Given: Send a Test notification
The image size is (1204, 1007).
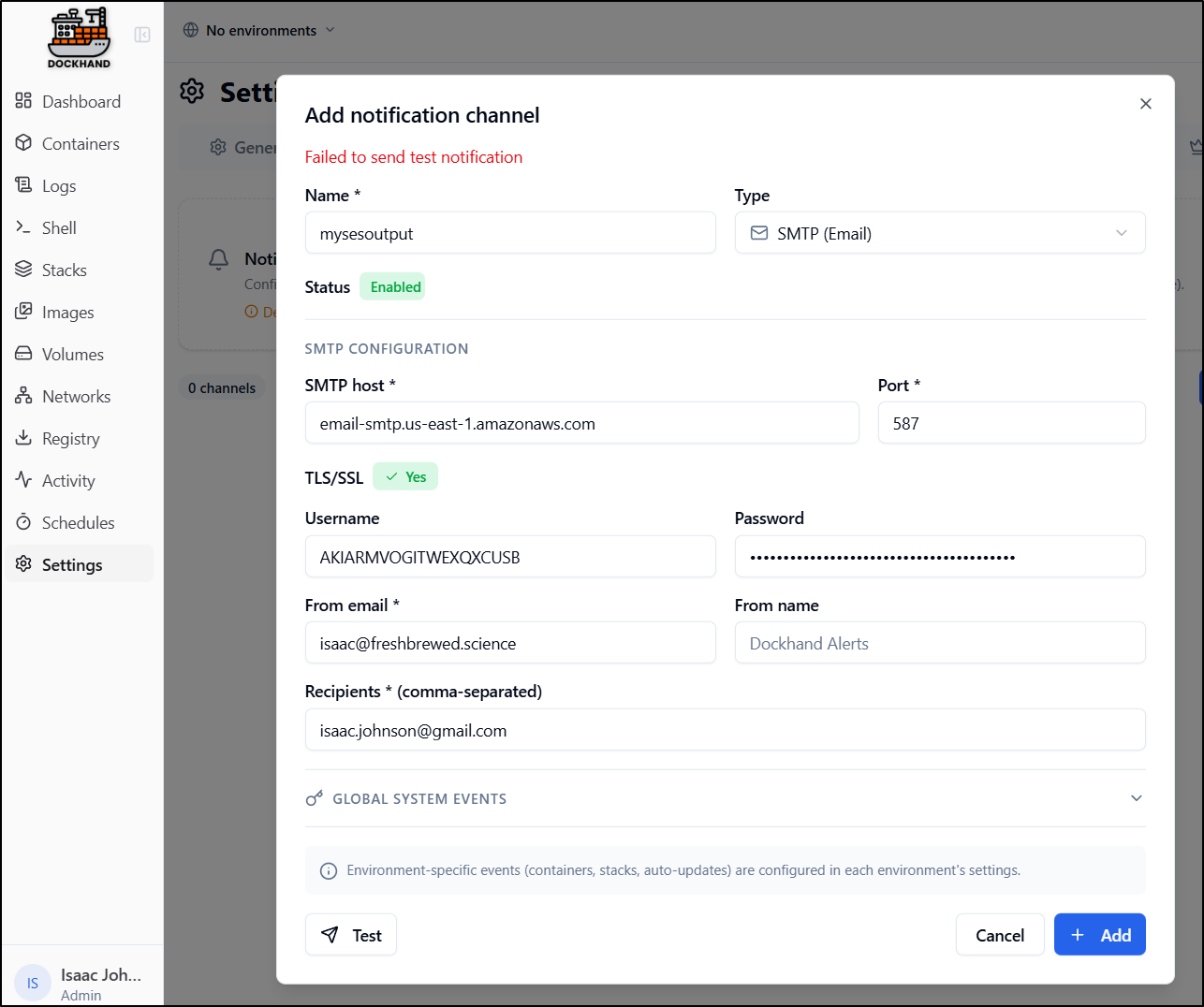Looking at the screenshot, I should pos(351,935).
